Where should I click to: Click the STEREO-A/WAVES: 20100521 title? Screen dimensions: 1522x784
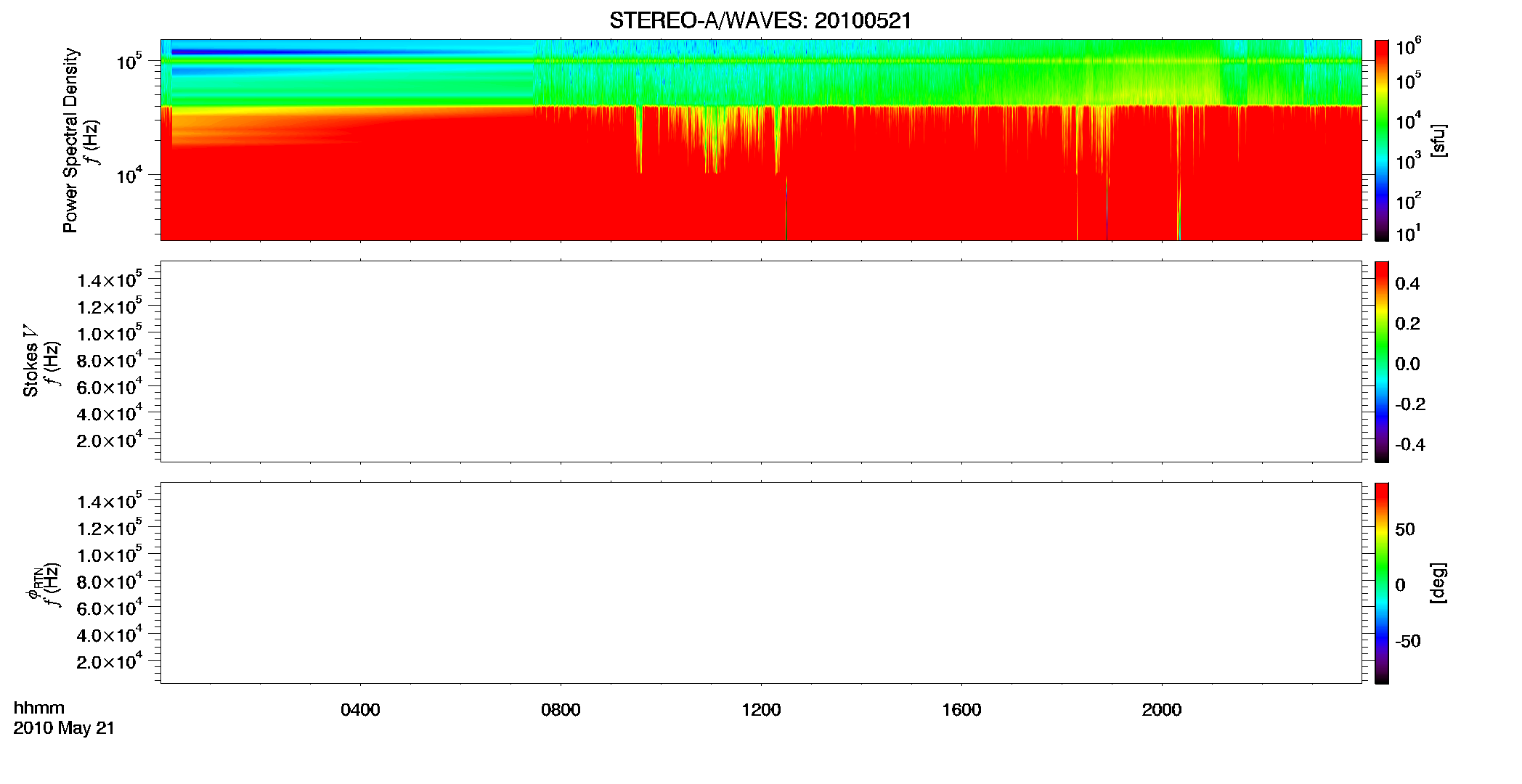tap(760, 21)
